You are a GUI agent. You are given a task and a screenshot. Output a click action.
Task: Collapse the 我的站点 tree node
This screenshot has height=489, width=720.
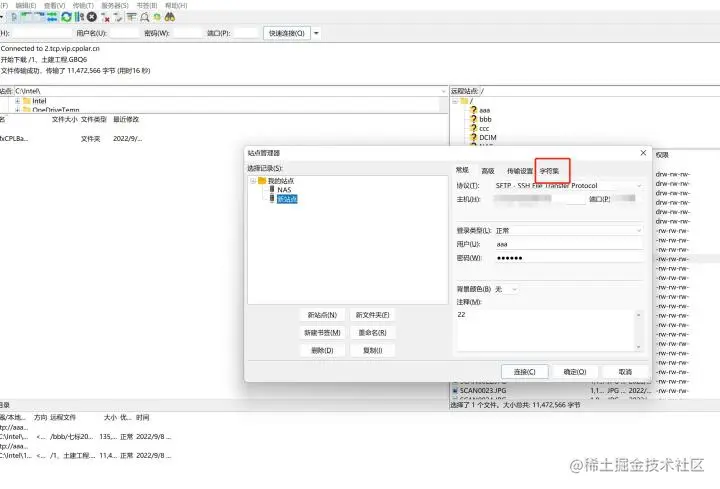coord(253,180)
